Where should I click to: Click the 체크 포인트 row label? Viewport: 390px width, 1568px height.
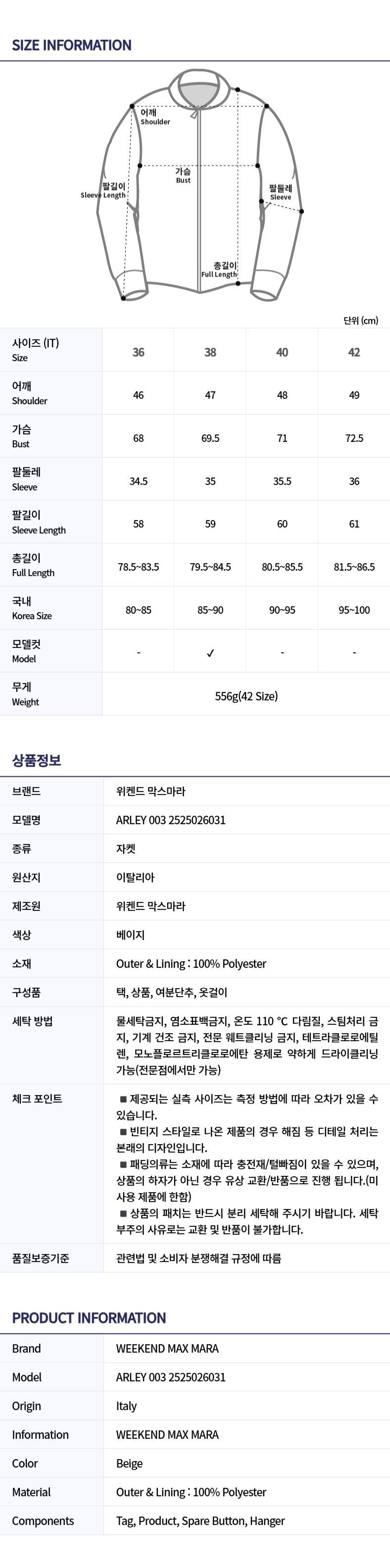[37, 1098]
